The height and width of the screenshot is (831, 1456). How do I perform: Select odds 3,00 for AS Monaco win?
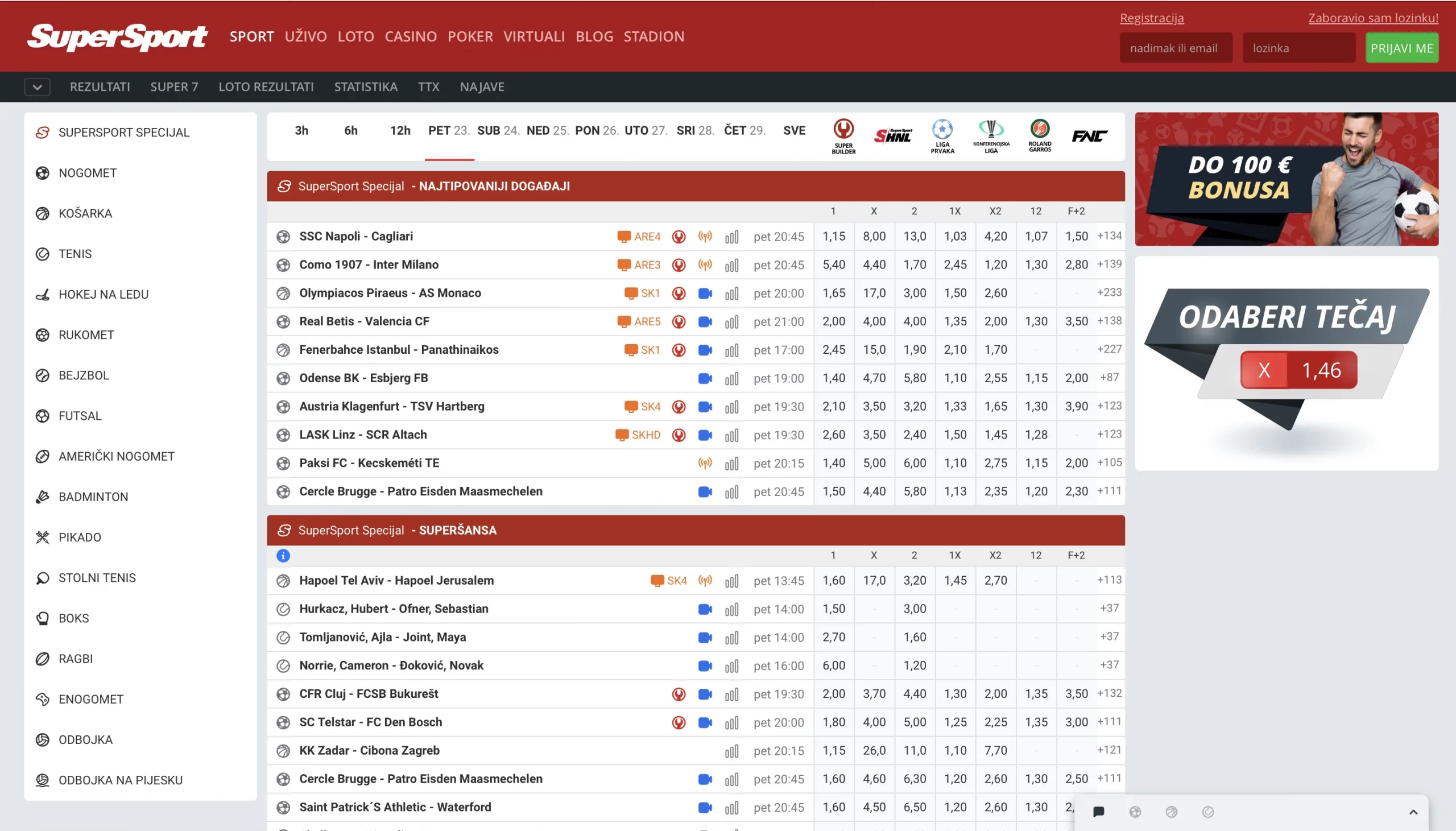tap(915, 293)
